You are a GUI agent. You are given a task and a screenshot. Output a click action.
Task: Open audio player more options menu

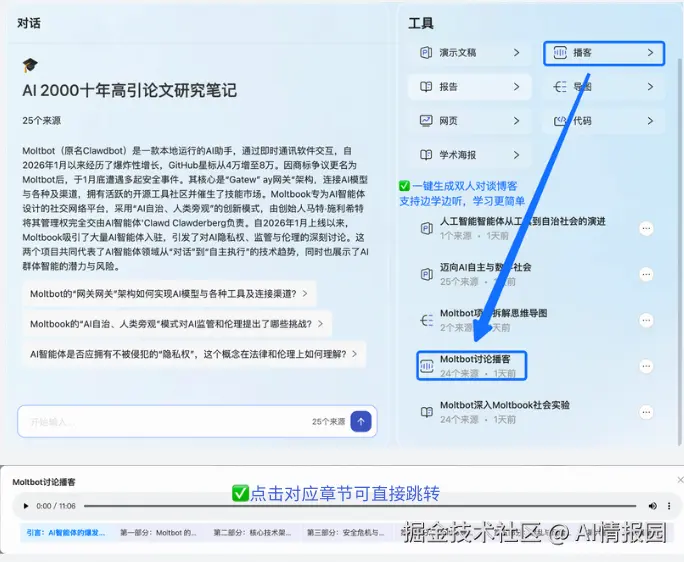(x=669, y=506)
